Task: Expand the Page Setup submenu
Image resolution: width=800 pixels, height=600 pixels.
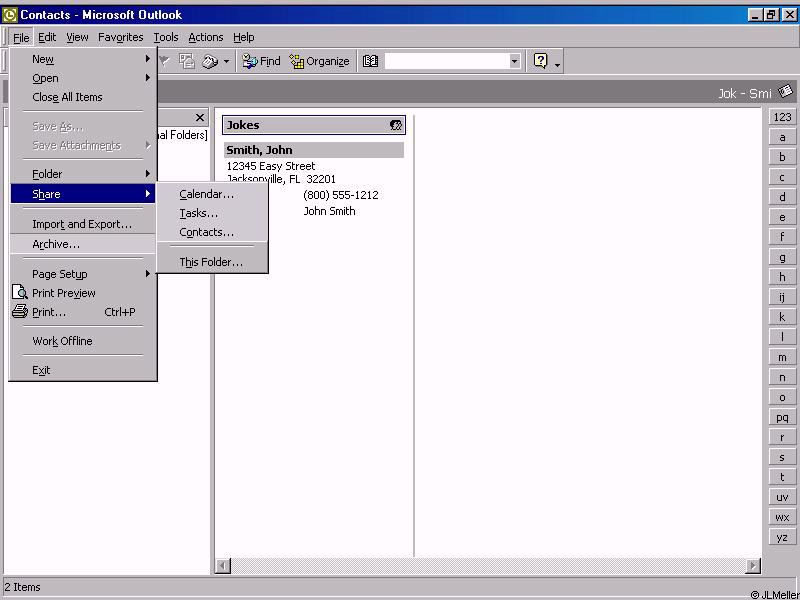Action: (x=83, y=274)
